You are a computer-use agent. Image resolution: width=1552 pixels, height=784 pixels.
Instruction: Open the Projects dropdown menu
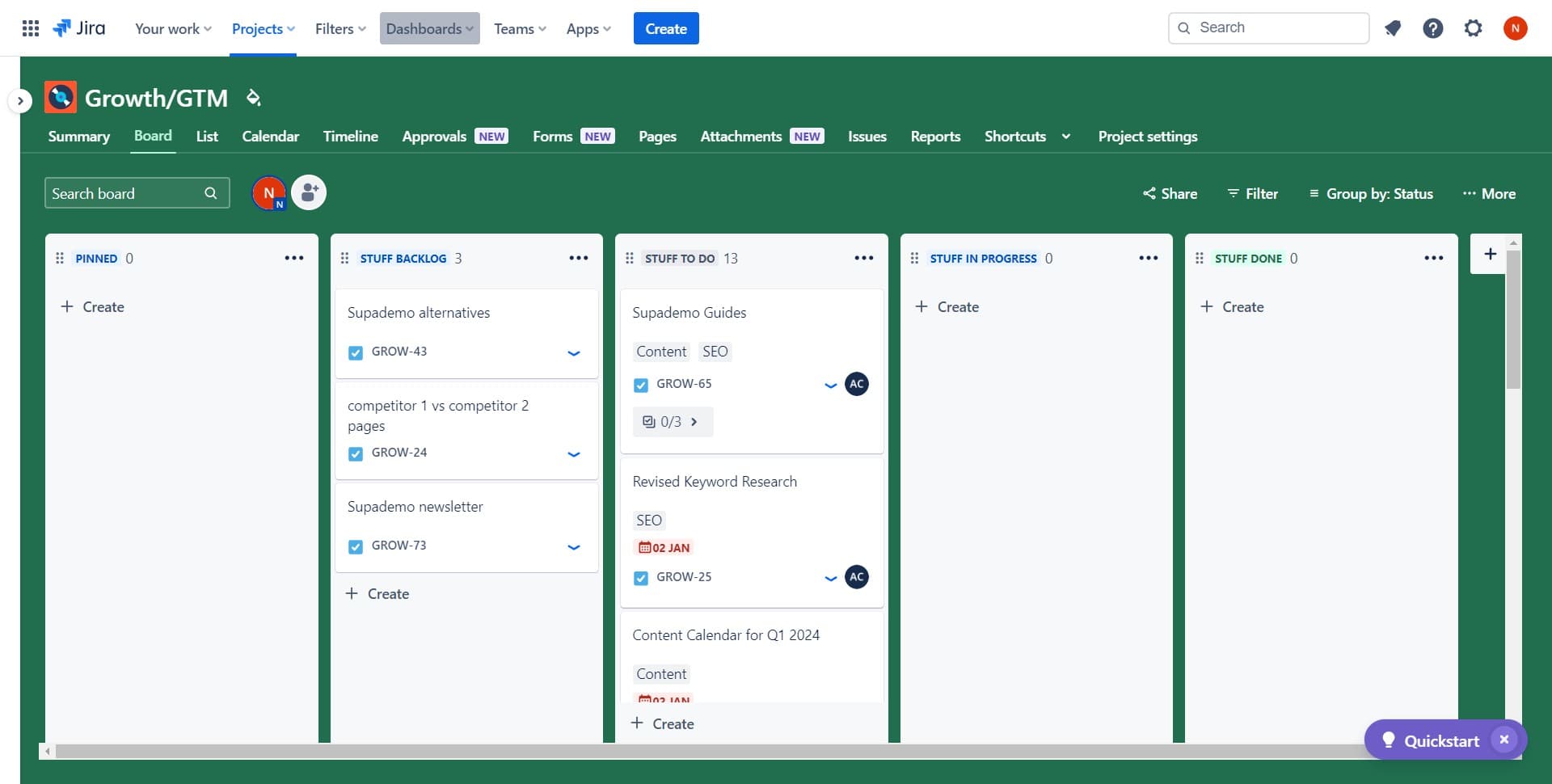[x=263, y=27]
